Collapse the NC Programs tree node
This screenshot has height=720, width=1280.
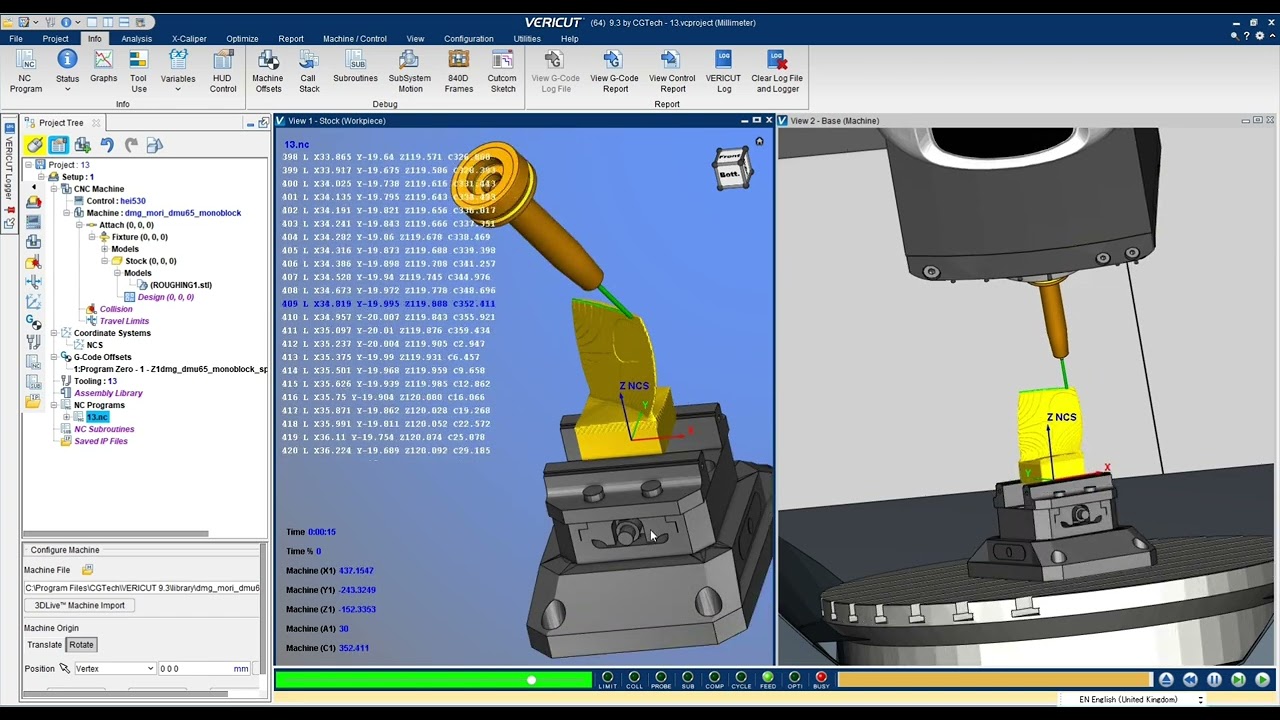point(54,405)
